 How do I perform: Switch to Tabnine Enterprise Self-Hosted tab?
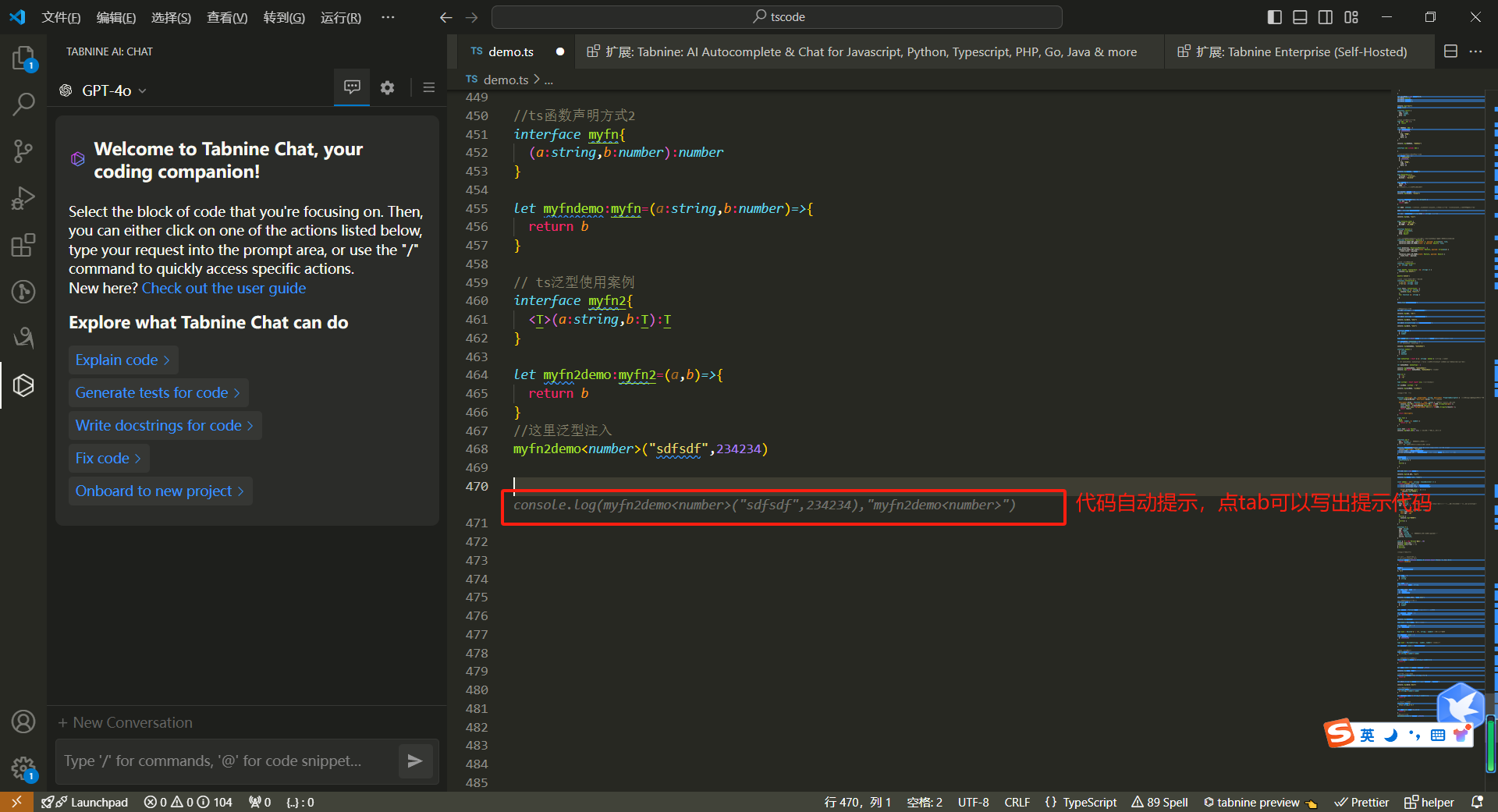point(1300,51)
